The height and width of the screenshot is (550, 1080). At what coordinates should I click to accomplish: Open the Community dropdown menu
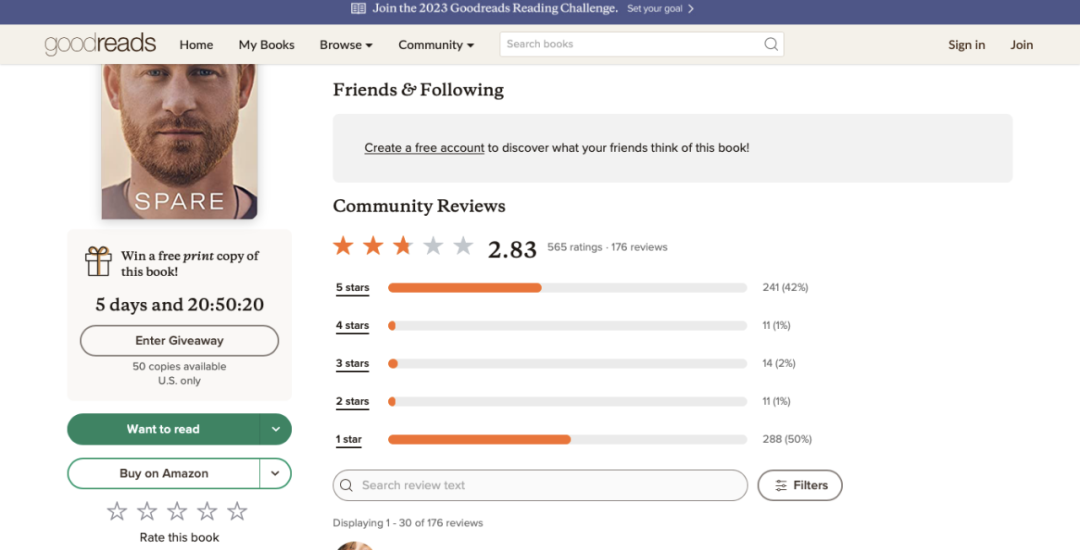point(436,45)
